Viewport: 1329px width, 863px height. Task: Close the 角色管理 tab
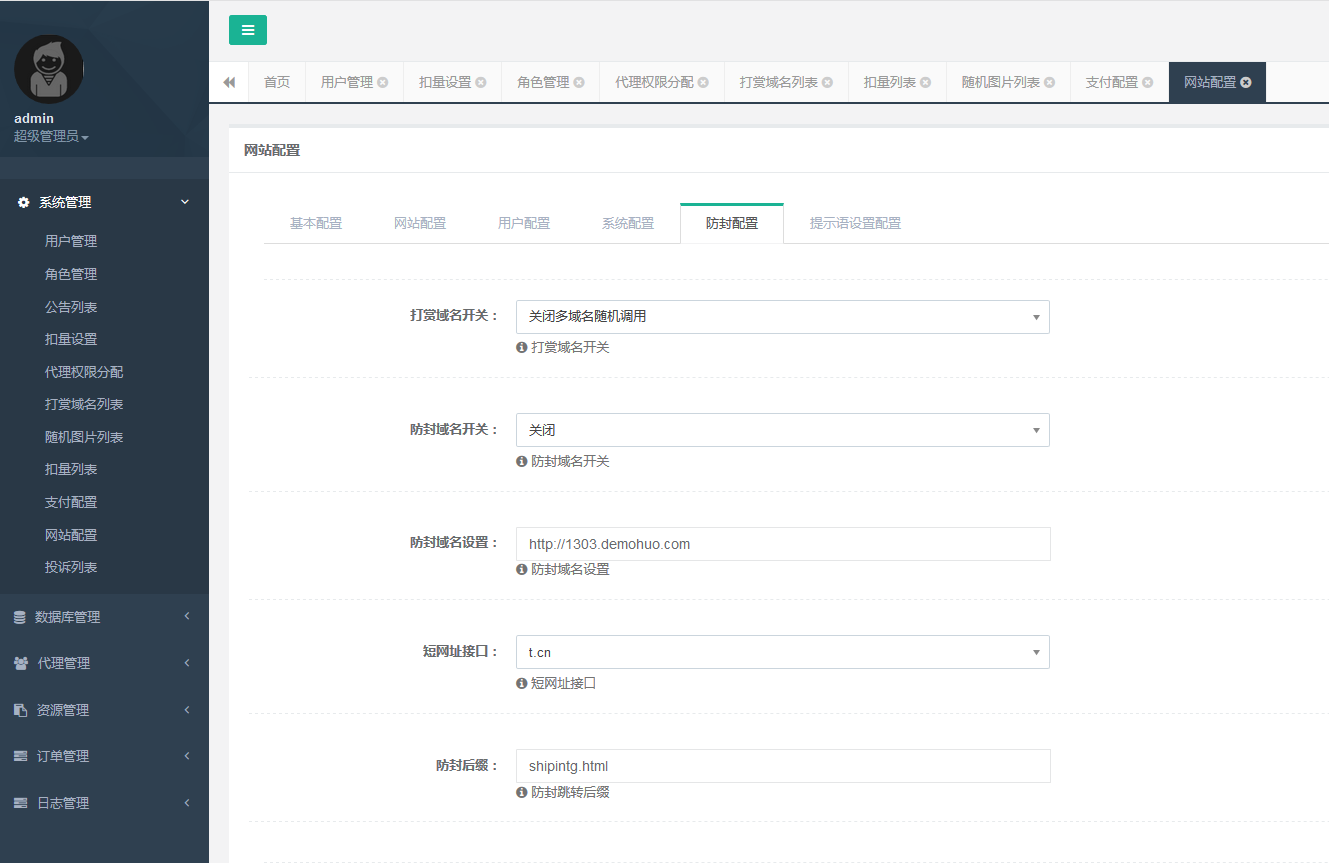[x=579, y=82]
